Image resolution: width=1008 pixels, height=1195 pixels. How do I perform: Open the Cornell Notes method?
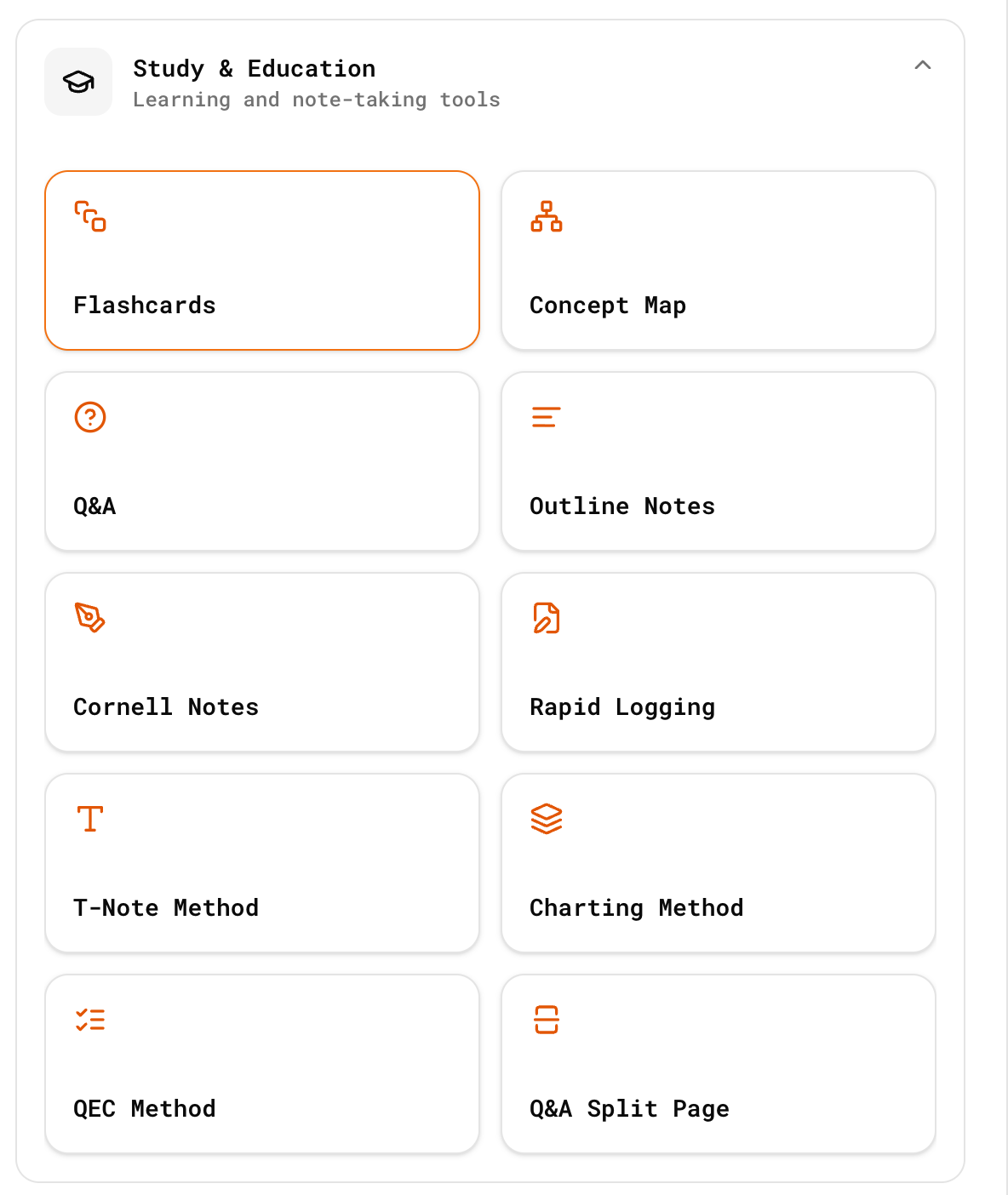coord(261,662)
